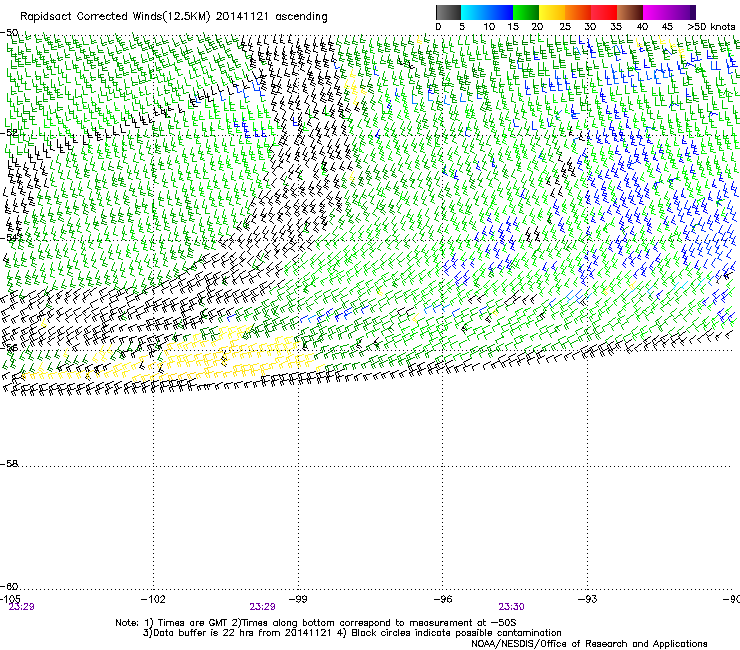Click the 23:29 time label under -105

click(21, 607)
